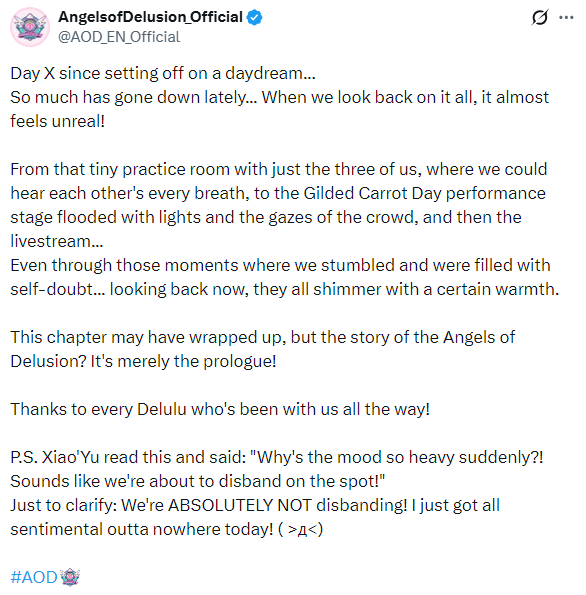Visit the @AOD_EN_Official handle link
The image size is (586, 595).
coord(119,37)
